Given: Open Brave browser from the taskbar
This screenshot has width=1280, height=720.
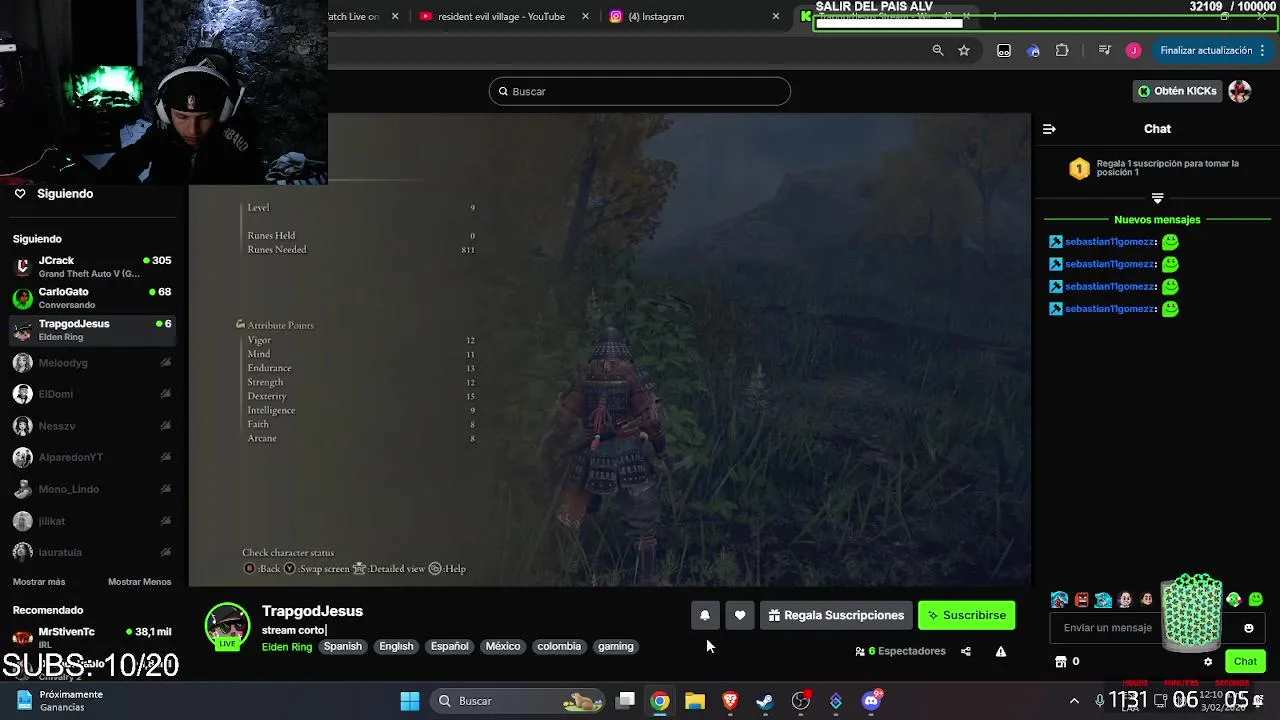Looking at the screenshot, I should (730, 701).
